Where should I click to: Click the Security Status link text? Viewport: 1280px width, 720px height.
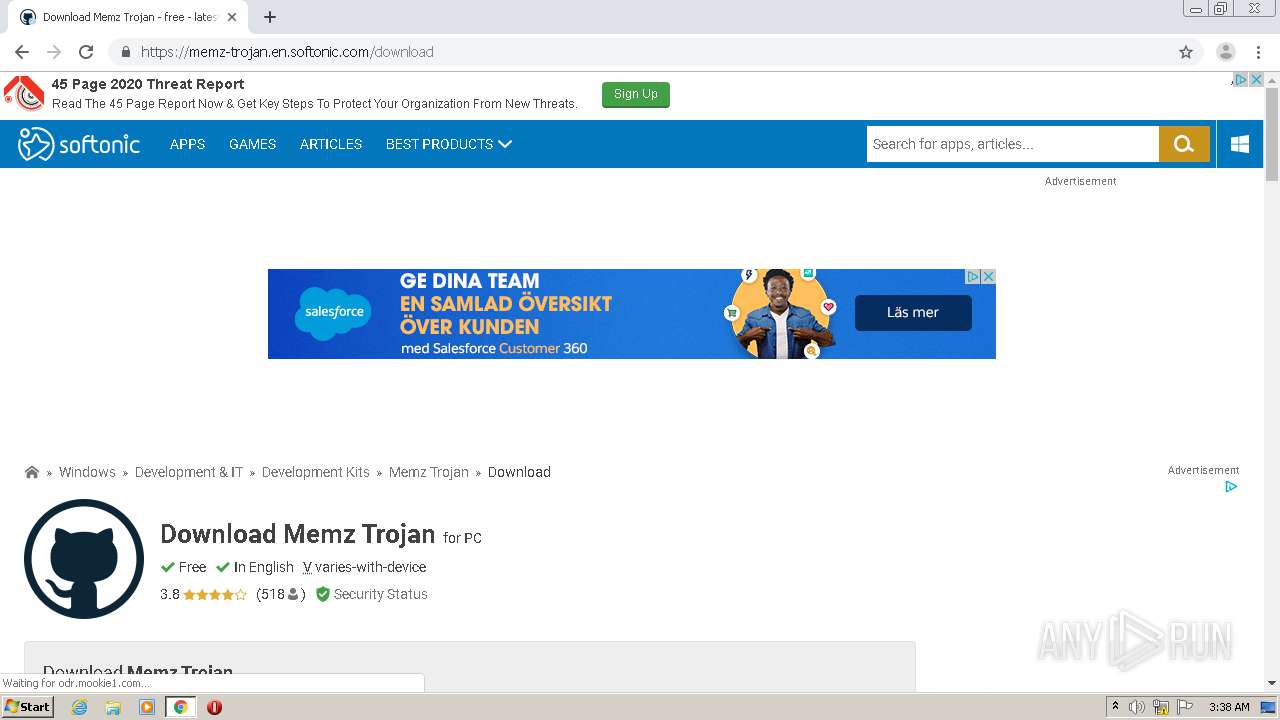point(380,594)
